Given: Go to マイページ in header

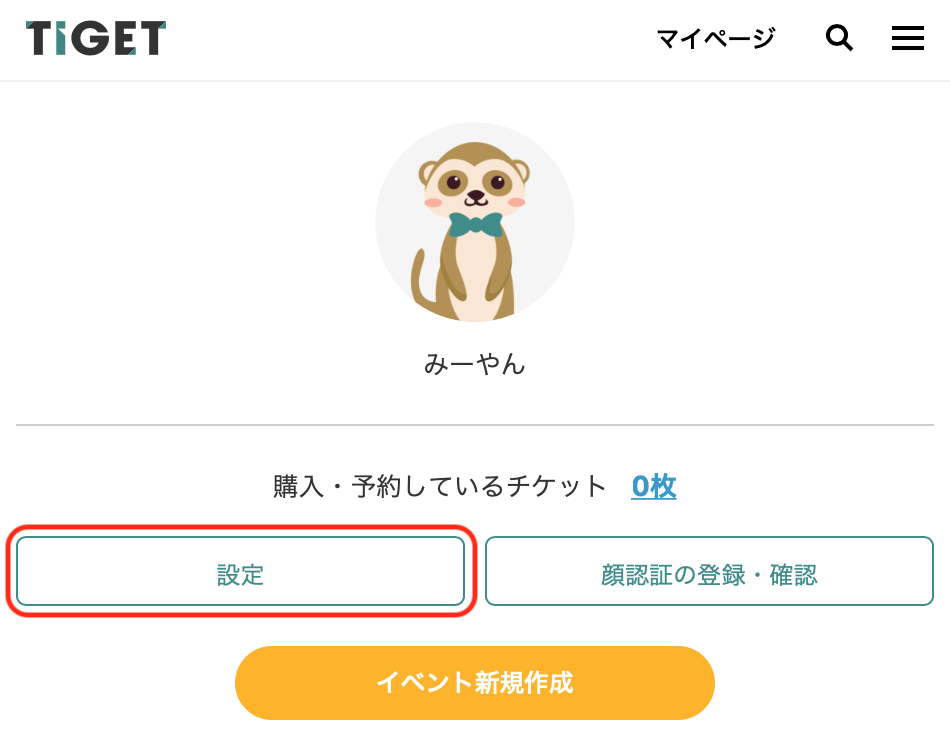Looking at the screenshot, I should [716, 39].
